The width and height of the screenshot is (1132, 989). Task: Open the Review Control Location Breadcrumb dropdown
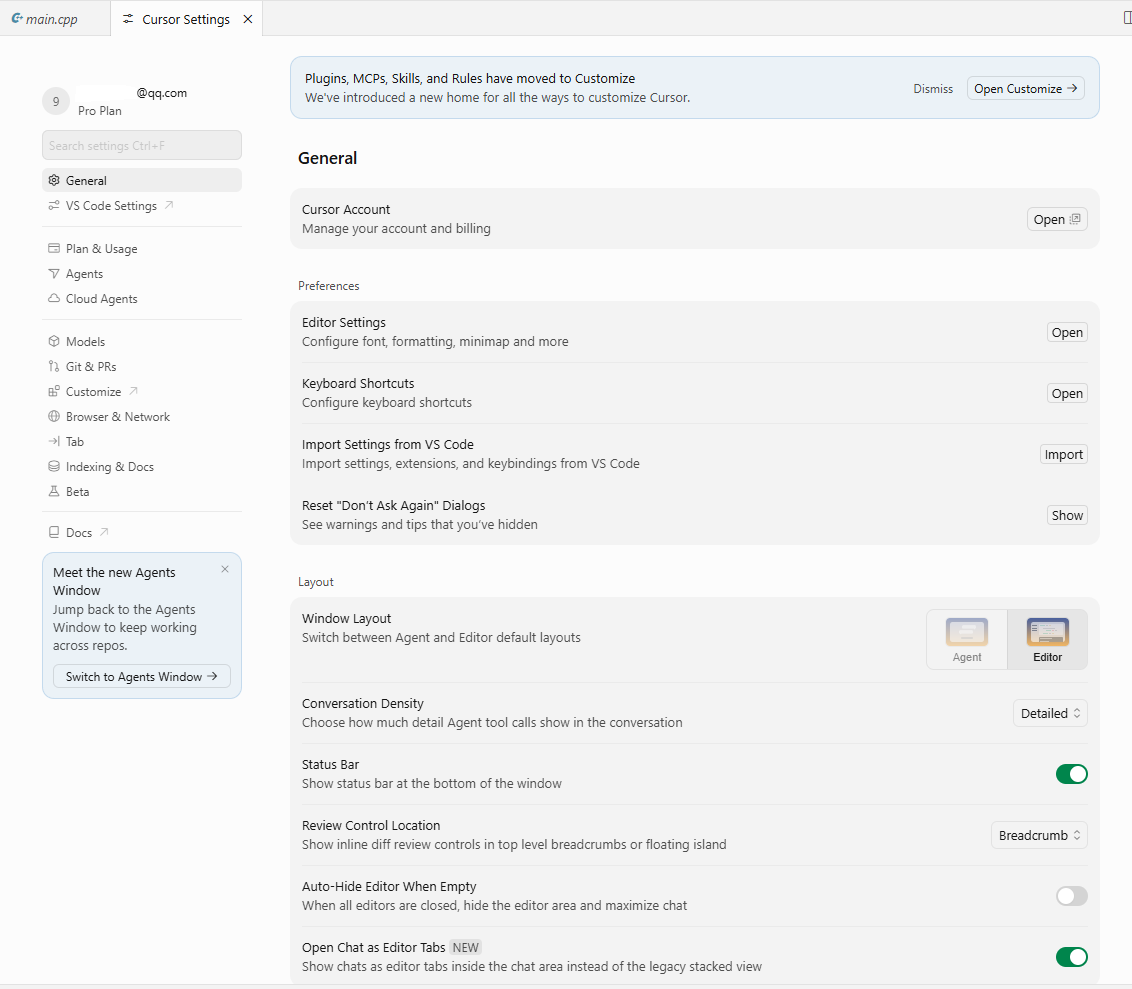1040,835
